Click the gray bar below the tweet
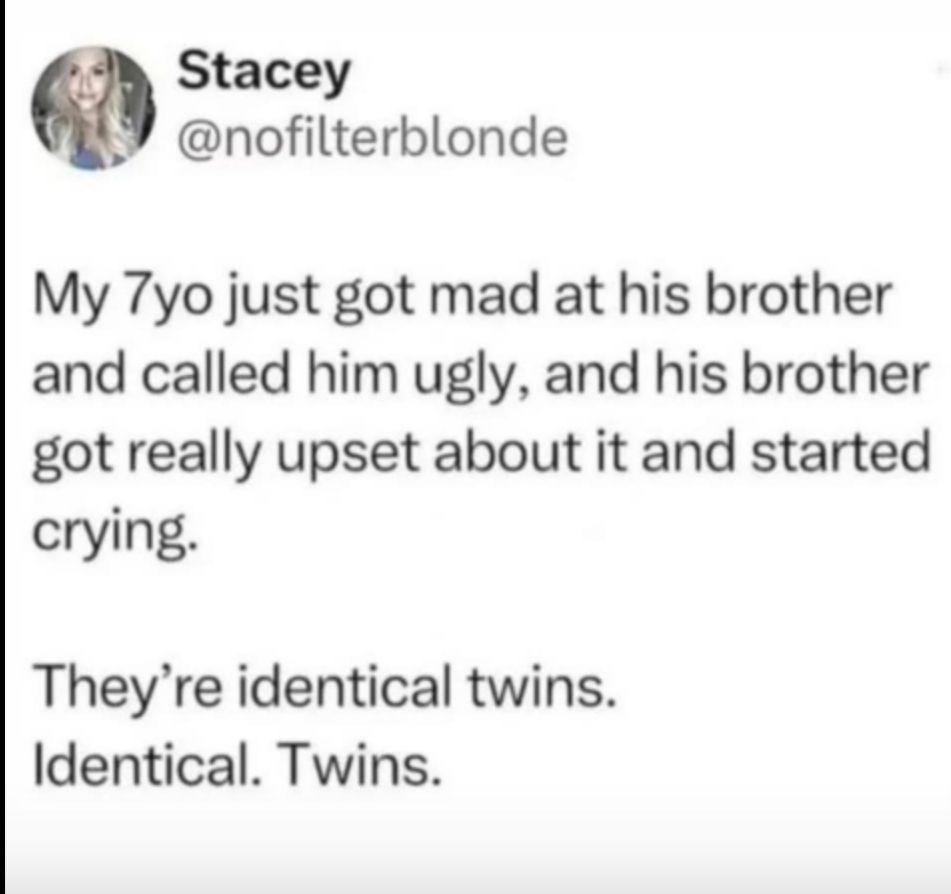Screen dimensions: 951x894 coord(476,861)
